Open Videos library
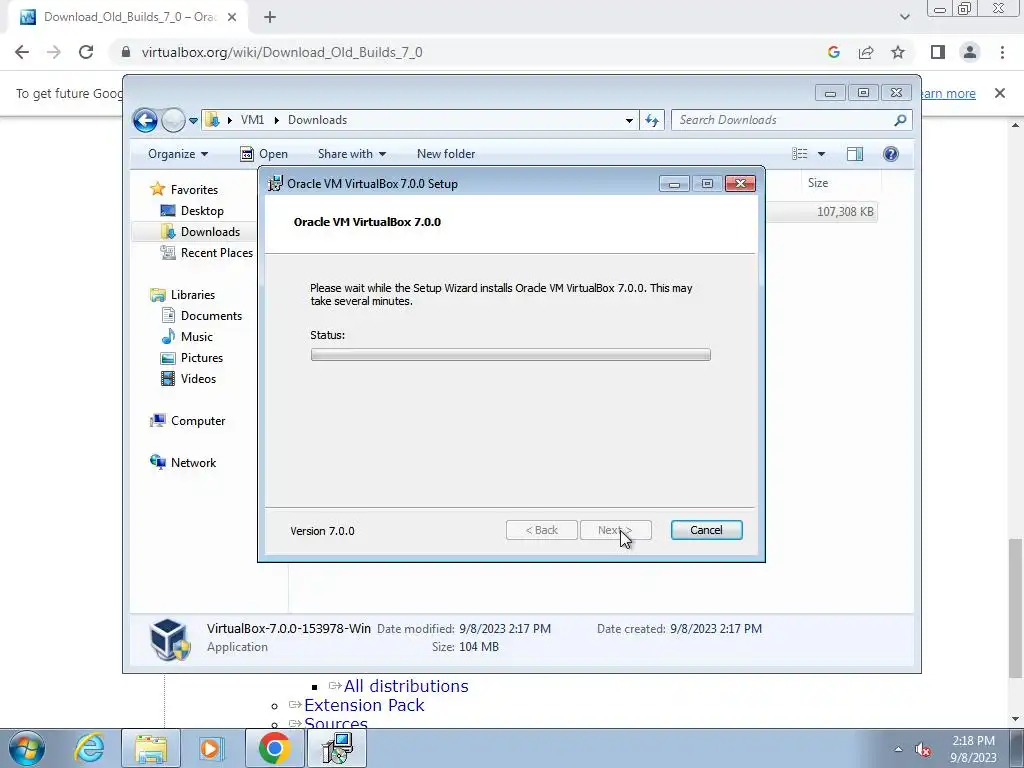Screen dimensions: 1024x768 [x=188, y=379]
